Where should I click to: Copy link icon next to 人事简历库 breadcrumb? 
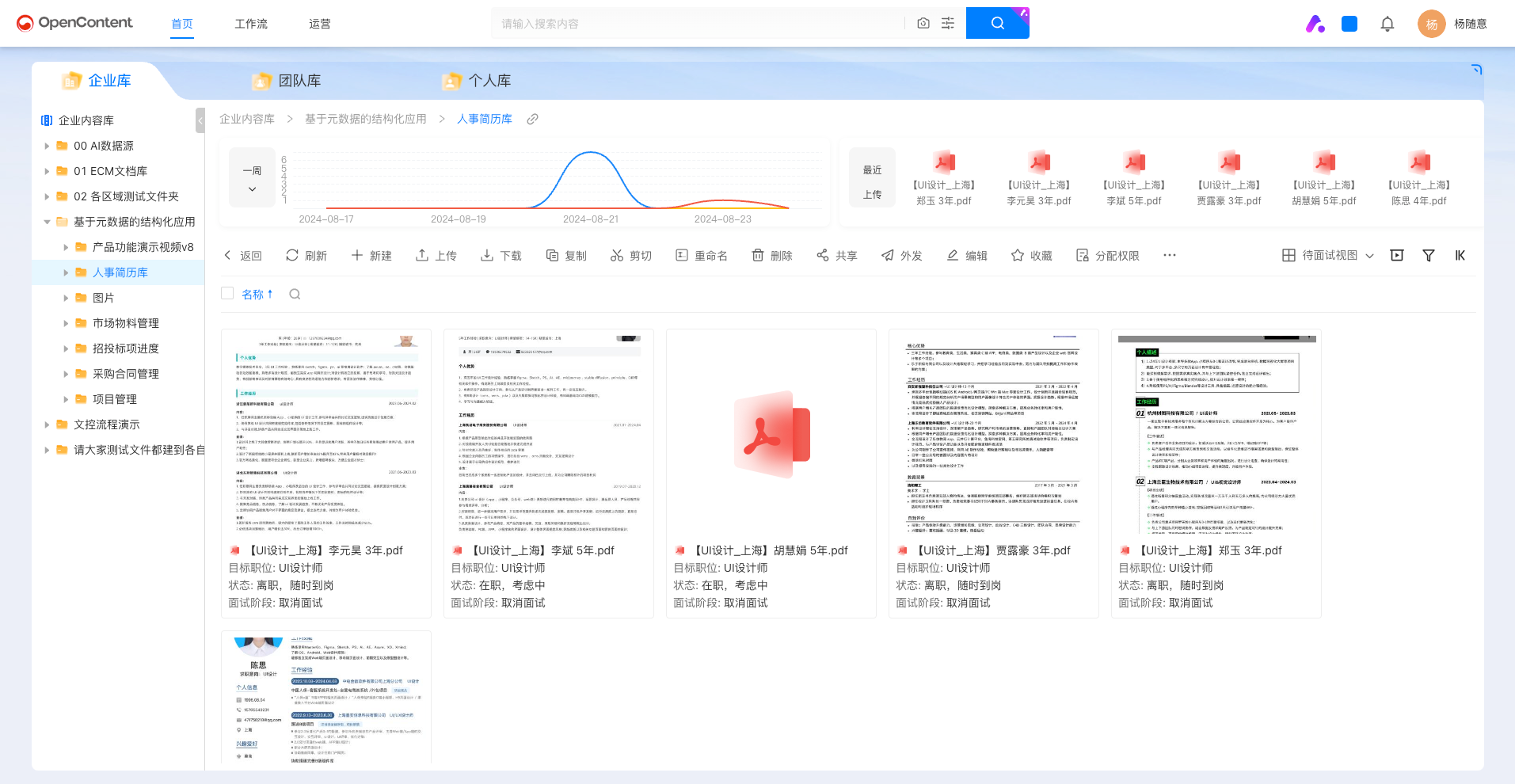click(533, 119)
